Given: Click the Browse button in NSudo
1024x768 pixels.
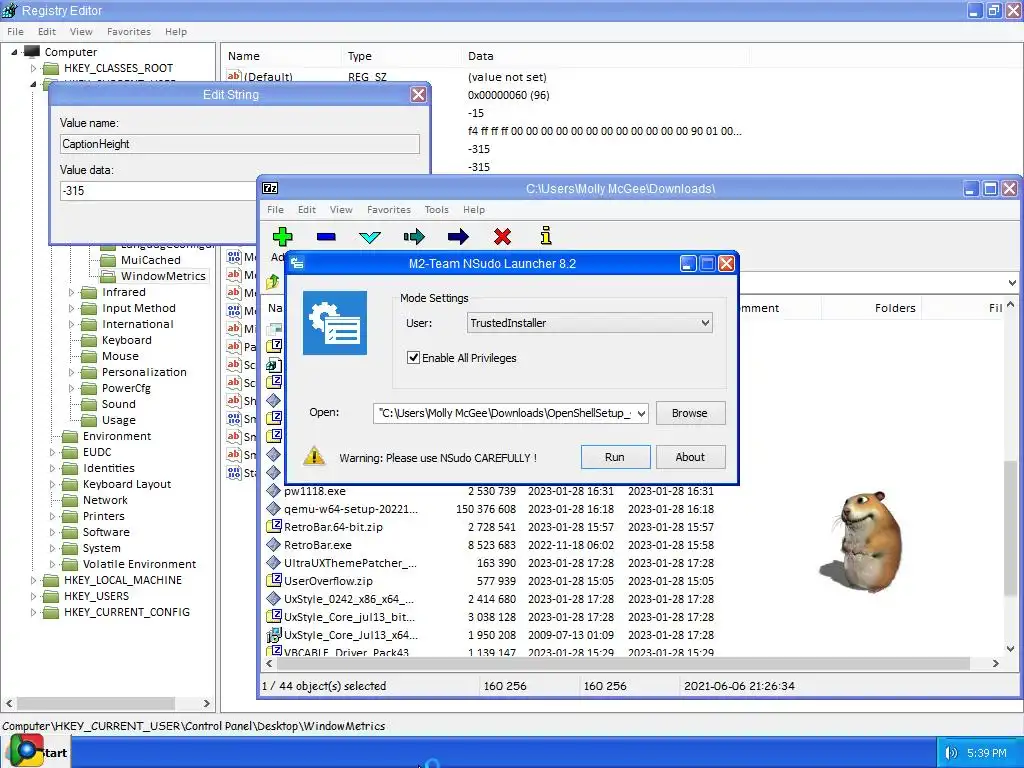Looking at the screenshot, I should coord(690,413).
